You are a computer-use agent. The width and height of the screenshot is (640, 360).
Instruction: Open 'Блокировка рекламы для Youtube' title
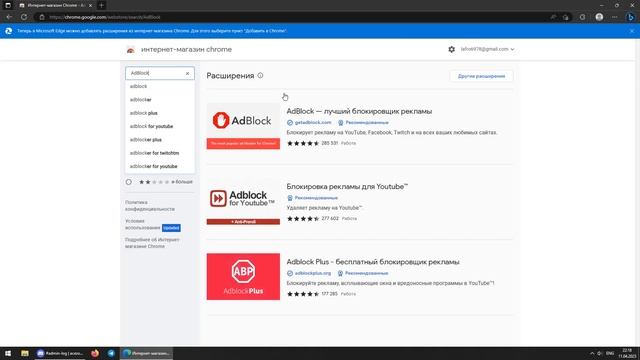coord(347,187)
